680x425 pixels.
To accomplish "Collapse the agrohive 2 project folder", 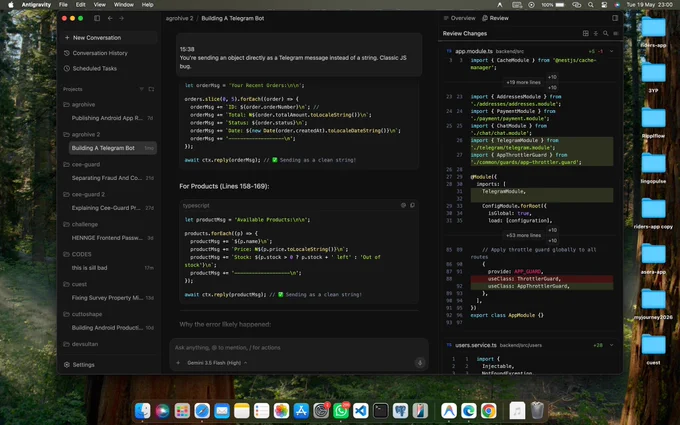I will [x=82, y=134].
